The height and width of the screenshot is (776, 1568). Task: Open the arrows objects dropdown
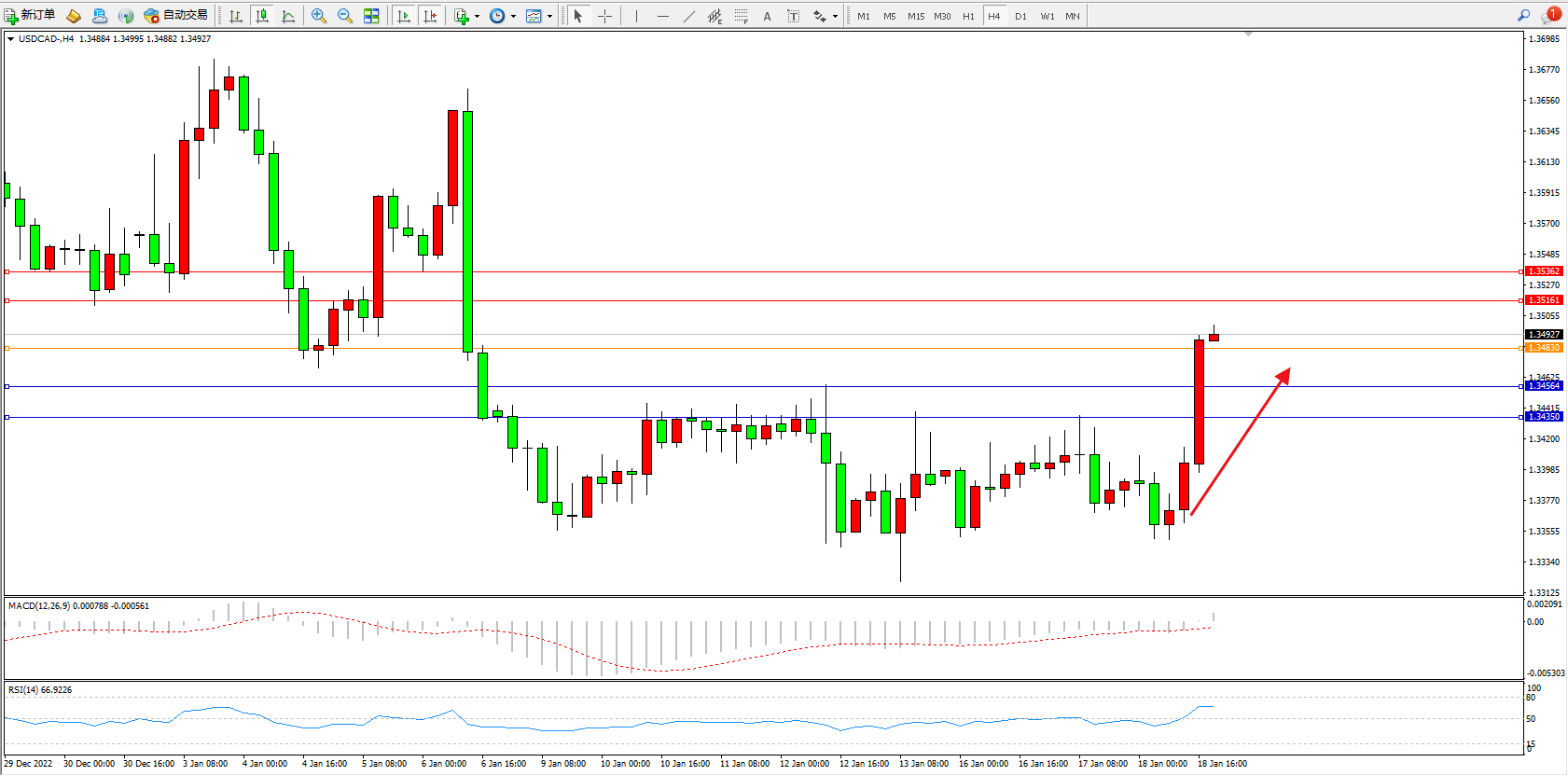tap(835, 16)
